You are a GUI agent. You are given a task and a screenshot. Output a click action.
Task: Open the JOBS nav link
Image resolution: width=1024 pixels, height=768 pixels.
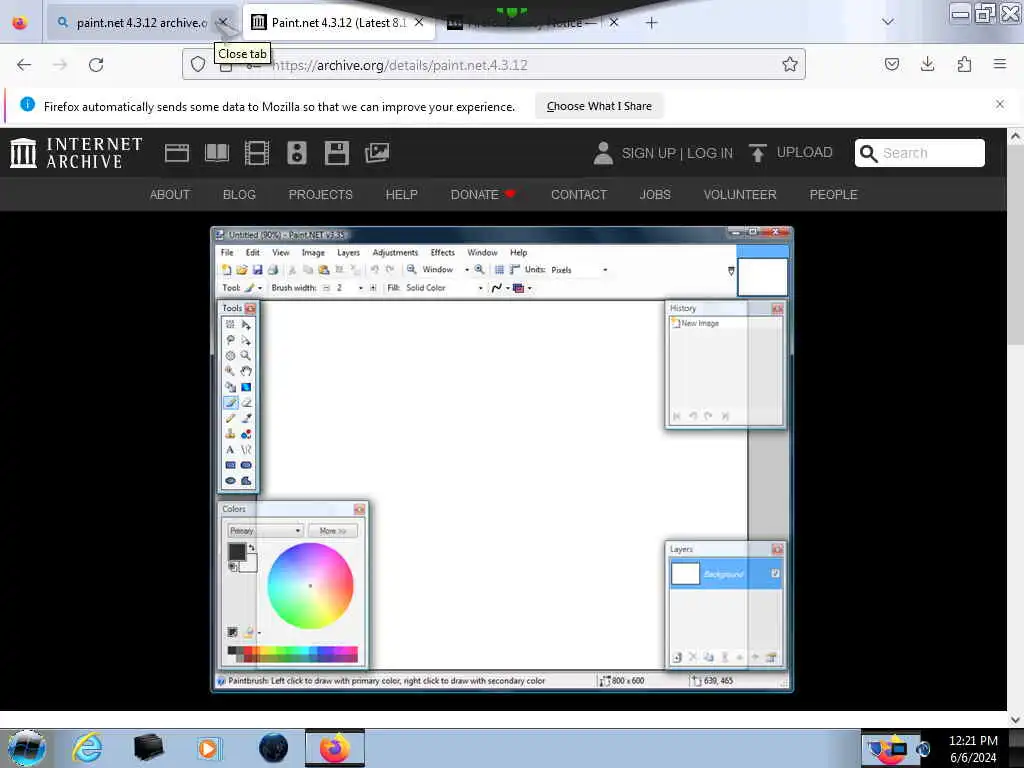(655, 195)
